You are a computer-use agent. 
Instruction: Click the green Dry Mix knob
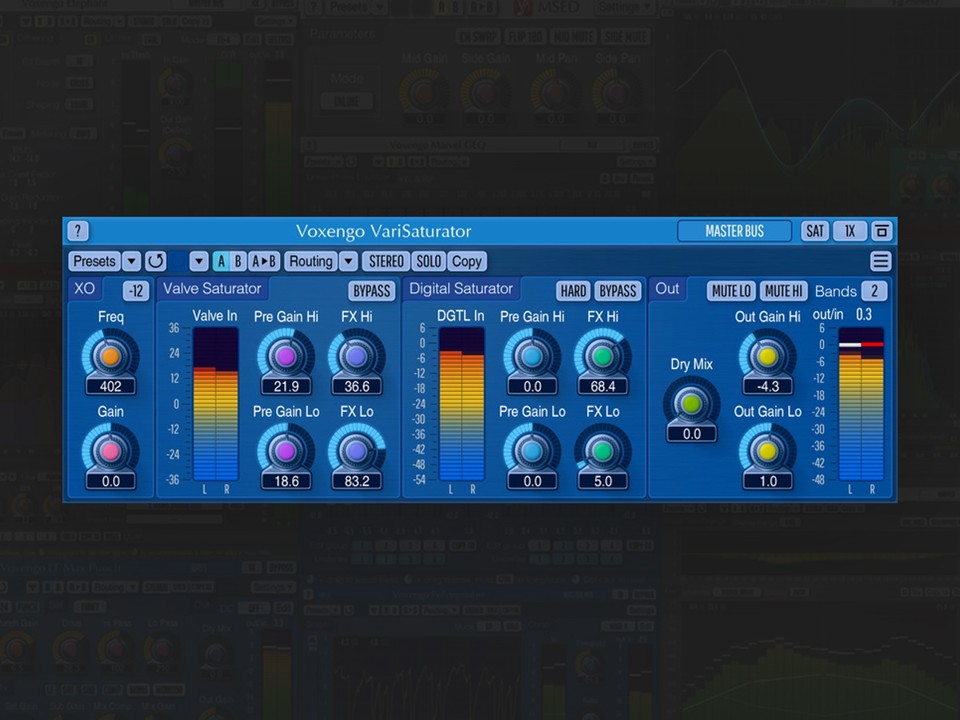click(691, 404)
